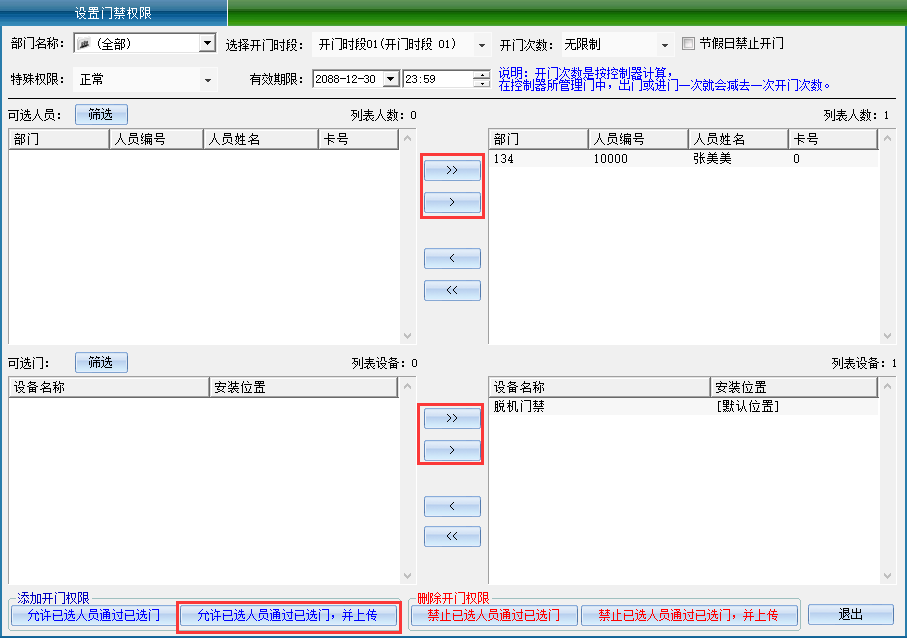Enable the 节假日禁止开门 checkbox
The image size is (907, 638).
pos(688,44)
